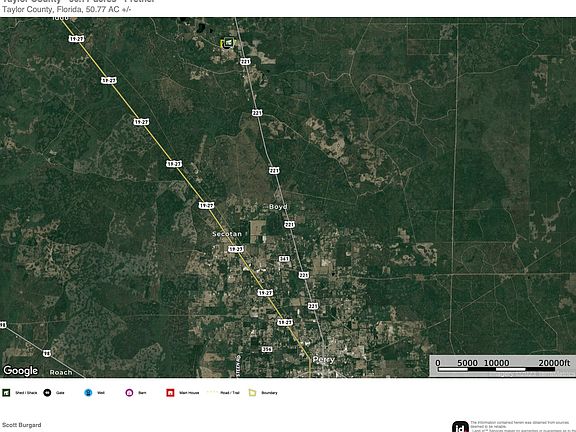Click the 356 route shield near Perry
The height and width of the screenshot is (432, 576).
click(267, 349)
